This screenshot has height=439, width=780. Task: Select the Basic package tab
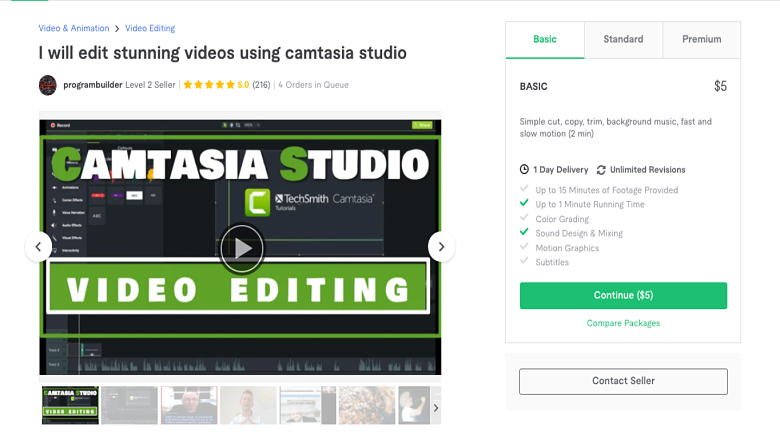pyautogui.click(x=545, y=39)
